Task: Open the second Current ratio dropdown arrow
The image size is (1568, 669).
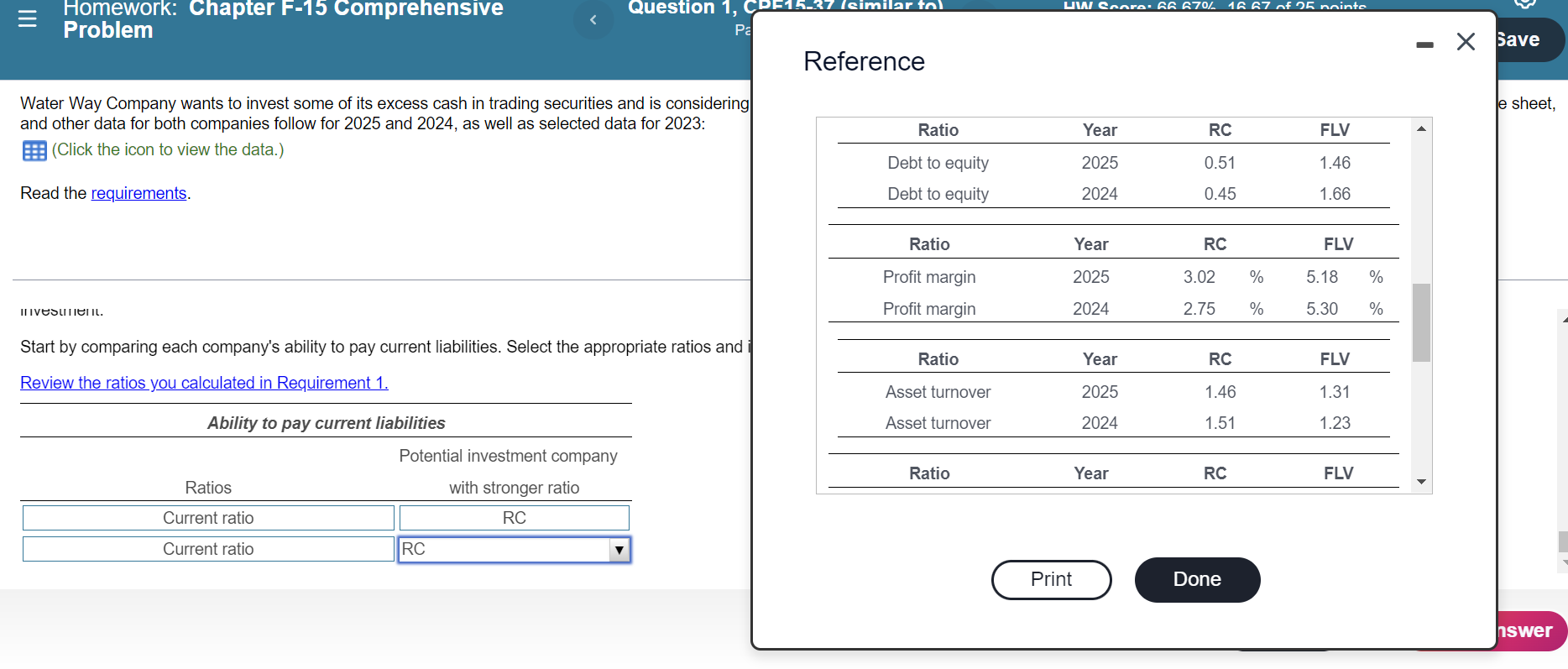Action: point(619,550)
